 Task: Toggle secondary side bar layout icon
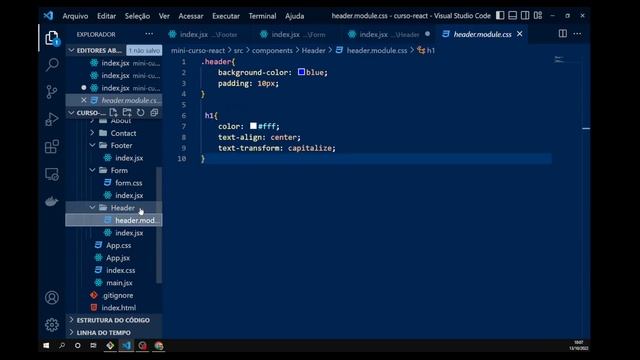(525, 16)
